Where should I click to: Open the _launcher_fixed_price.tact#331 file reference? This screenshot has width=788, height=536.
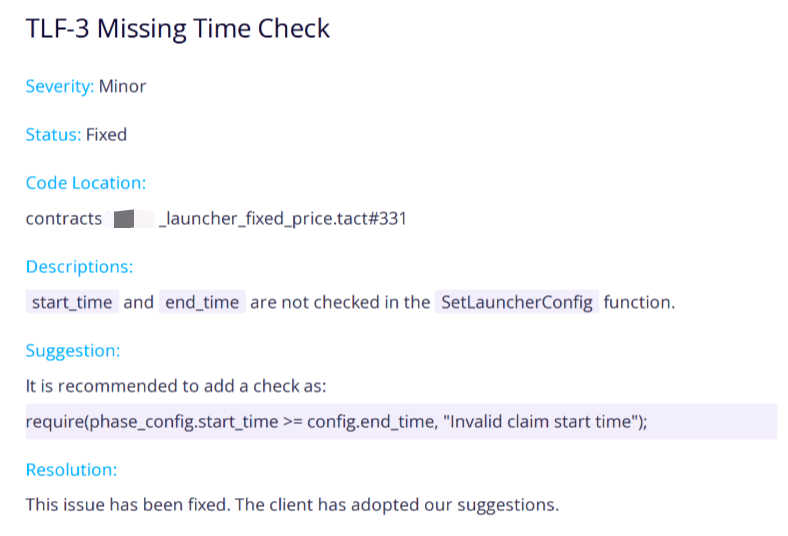click(281, 218)
